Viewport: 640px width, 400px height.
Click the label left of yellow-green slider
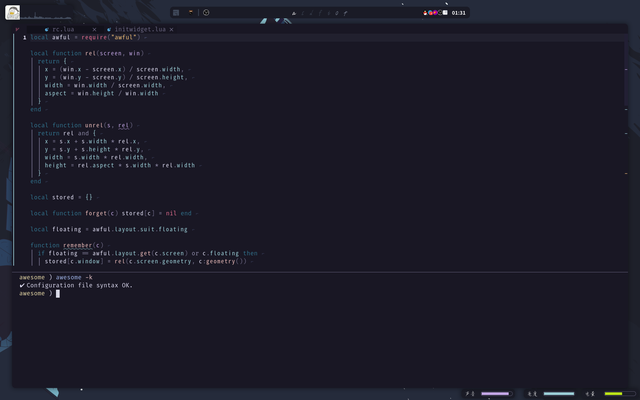[x=590, y=393]
